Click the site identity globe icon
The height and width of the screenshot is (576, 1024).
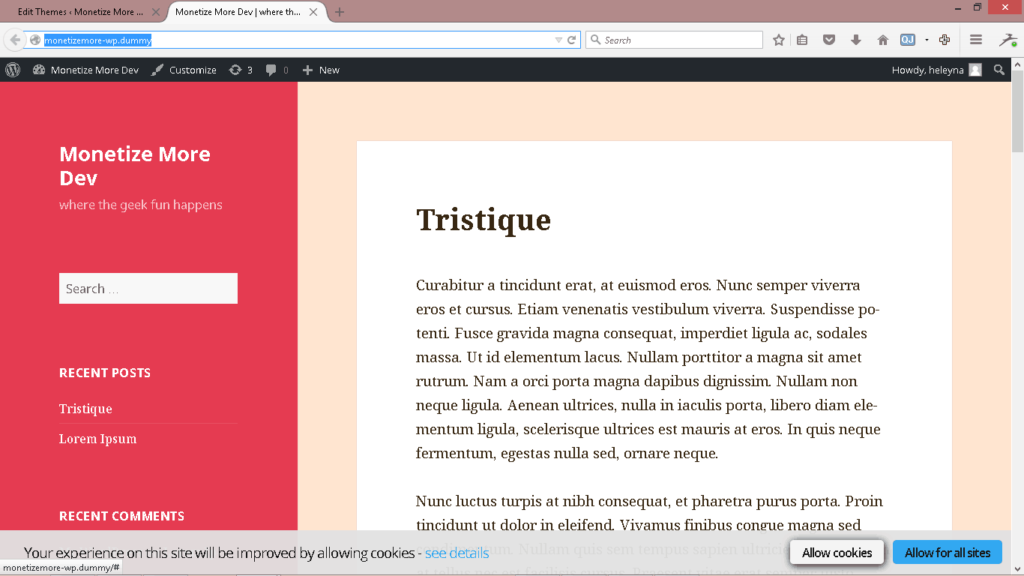(x=35, y=40)
